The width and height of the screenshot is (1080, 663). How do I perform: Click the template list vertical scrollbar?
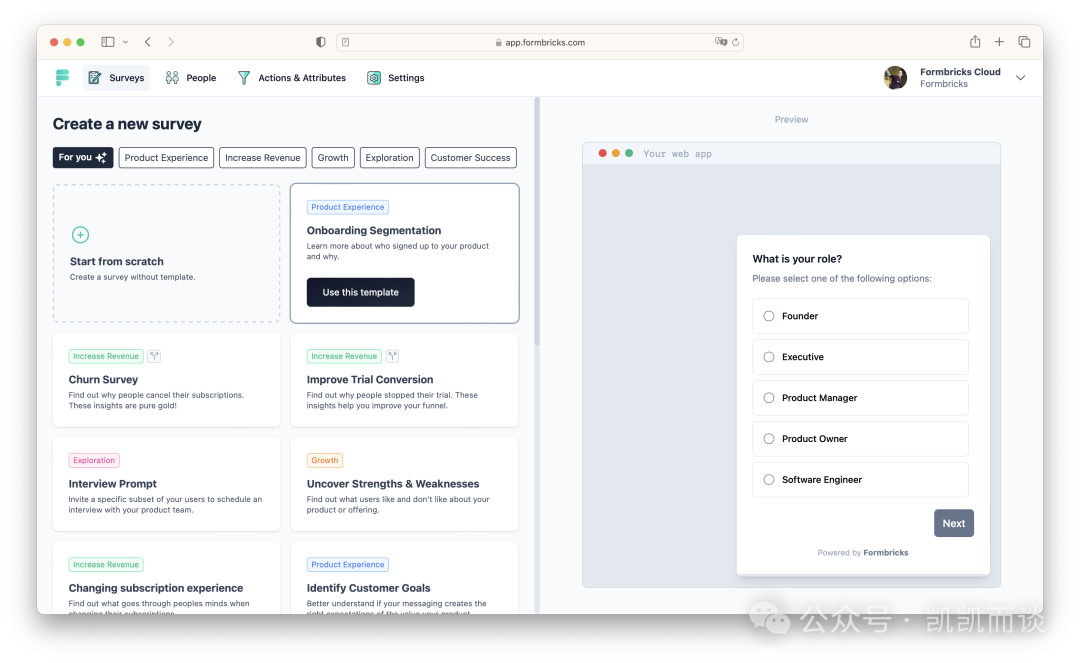[537, 222]
